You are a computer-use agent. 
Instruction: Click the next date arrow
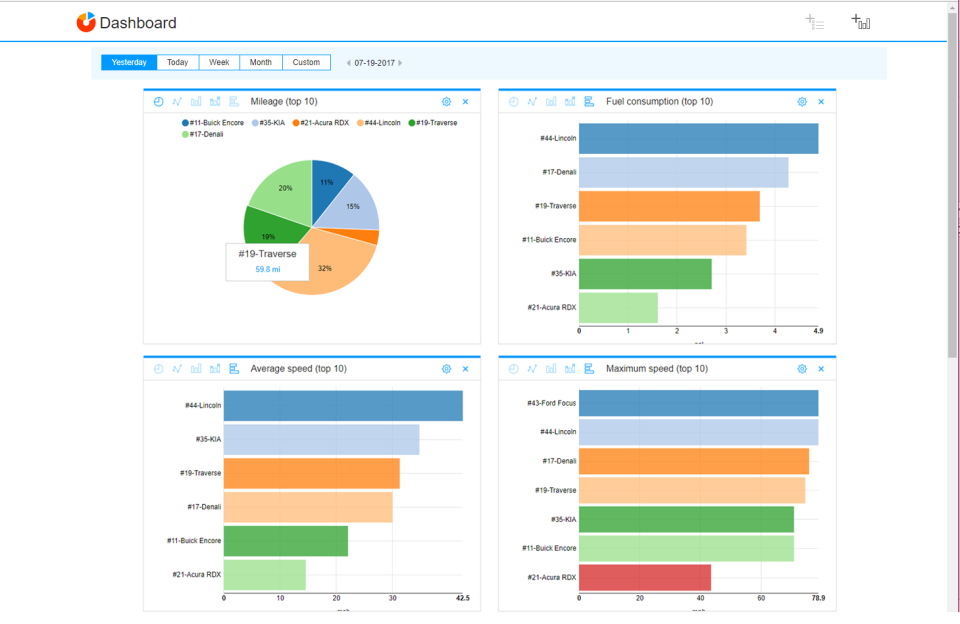click(x=399, y=61)
